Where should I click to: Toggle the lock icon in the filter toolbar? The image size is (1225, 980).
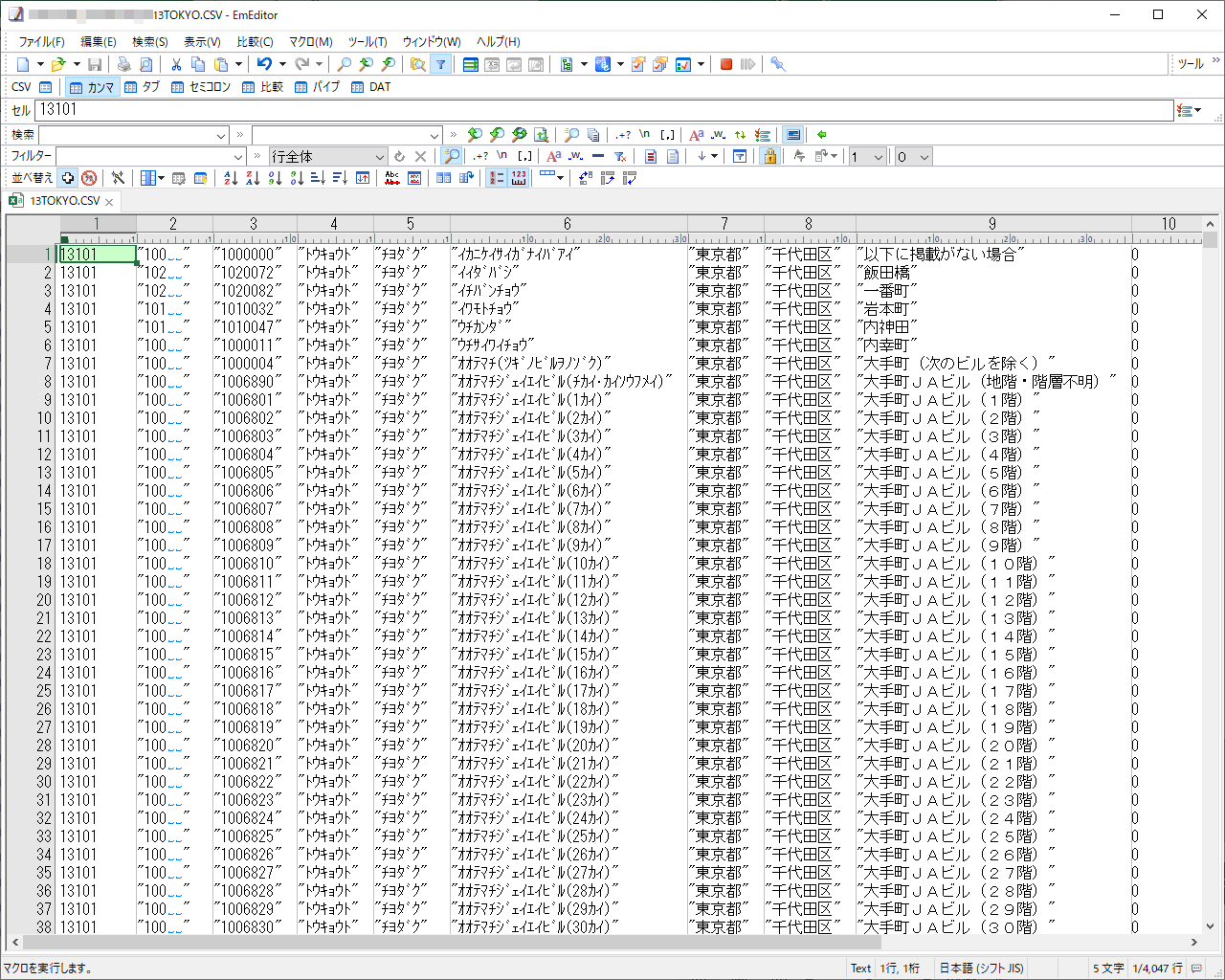click(770, 156)
